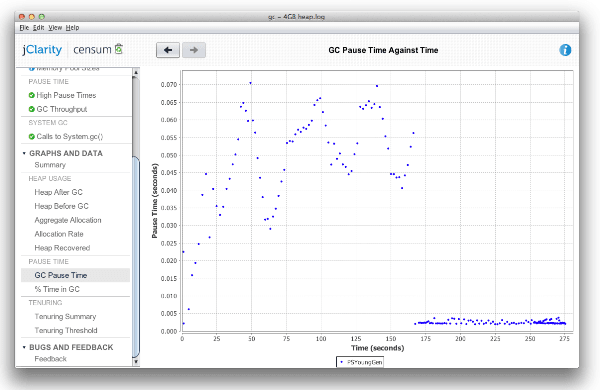This screenshot has width=600, height=390.
Task: Open the % Time in GC view
Action: click(57, 289)
